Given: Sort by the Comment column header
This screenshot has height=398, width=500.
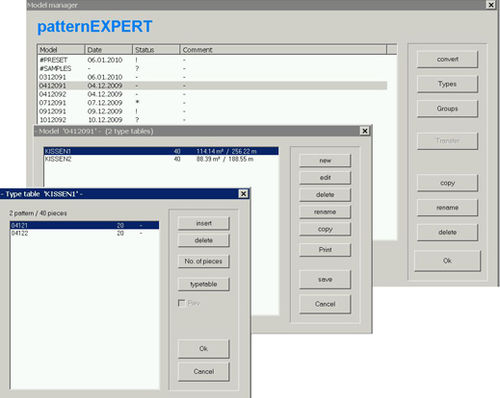Looking at the screenshot, I should pyautogui.click(x=283, y=50).
